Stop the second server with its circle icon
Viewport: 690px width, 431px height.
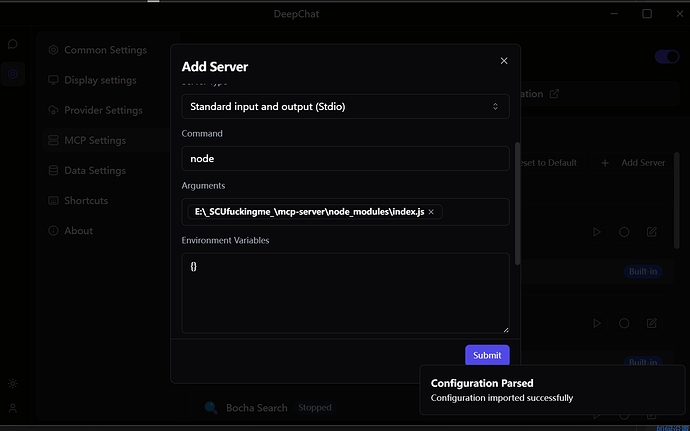[x=624, y=324]
